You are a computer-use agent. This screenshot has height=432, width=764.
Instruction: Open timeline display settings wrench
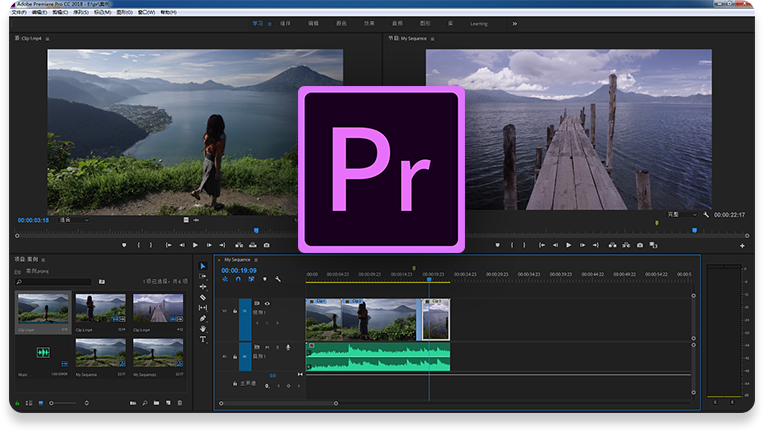[278, 279]
